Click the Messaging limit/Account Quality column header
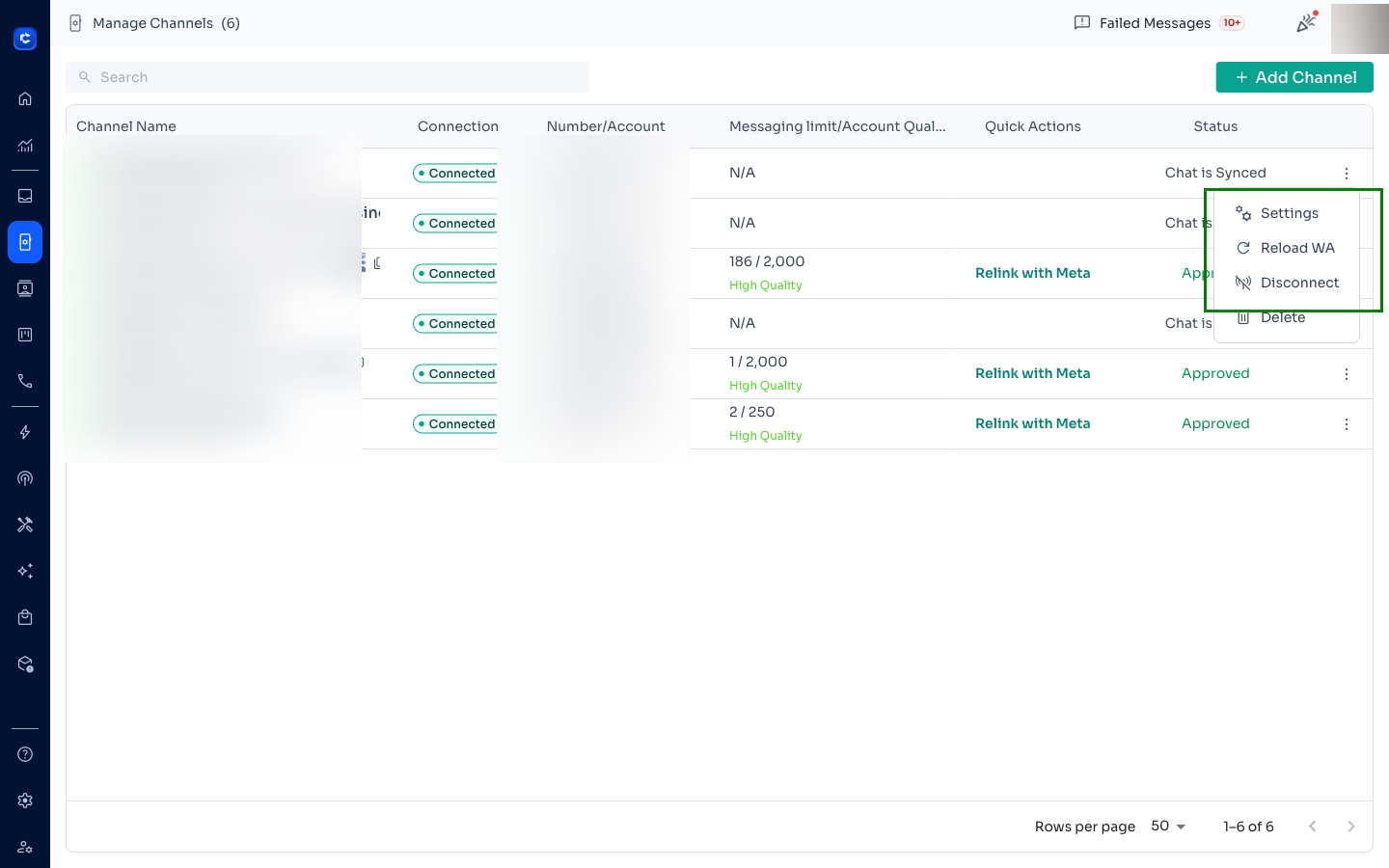 click(x=837, y=126)
